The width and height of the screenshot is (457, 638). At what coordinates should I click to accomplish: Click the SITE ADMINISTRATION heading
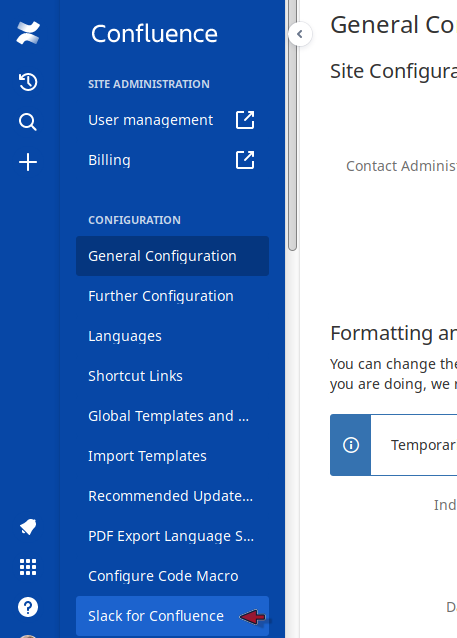(149, 84)
